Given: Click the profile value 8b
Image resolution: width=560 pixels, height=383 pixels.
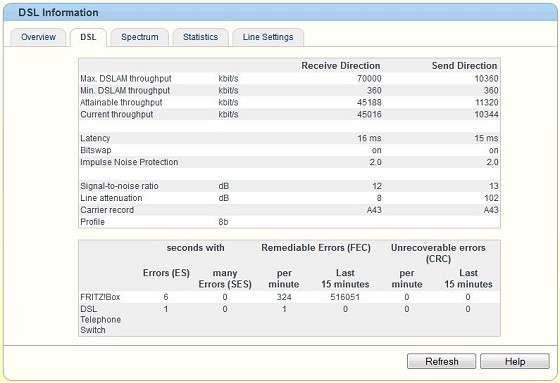Looking at the screenshot, I should pos(223,222).
